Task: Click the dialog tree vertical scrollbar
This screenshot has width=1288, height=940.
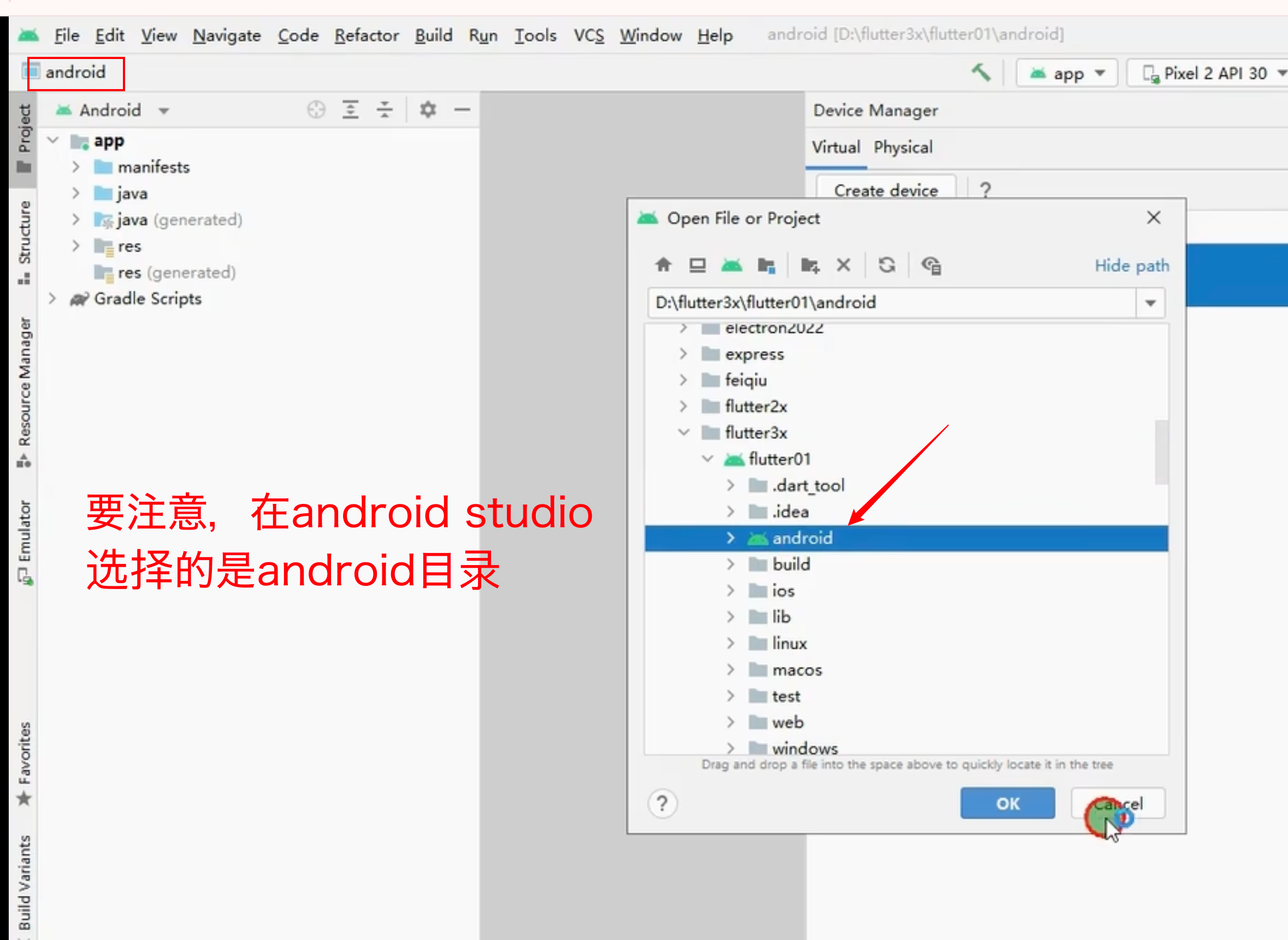Action: coord(1162,453)
